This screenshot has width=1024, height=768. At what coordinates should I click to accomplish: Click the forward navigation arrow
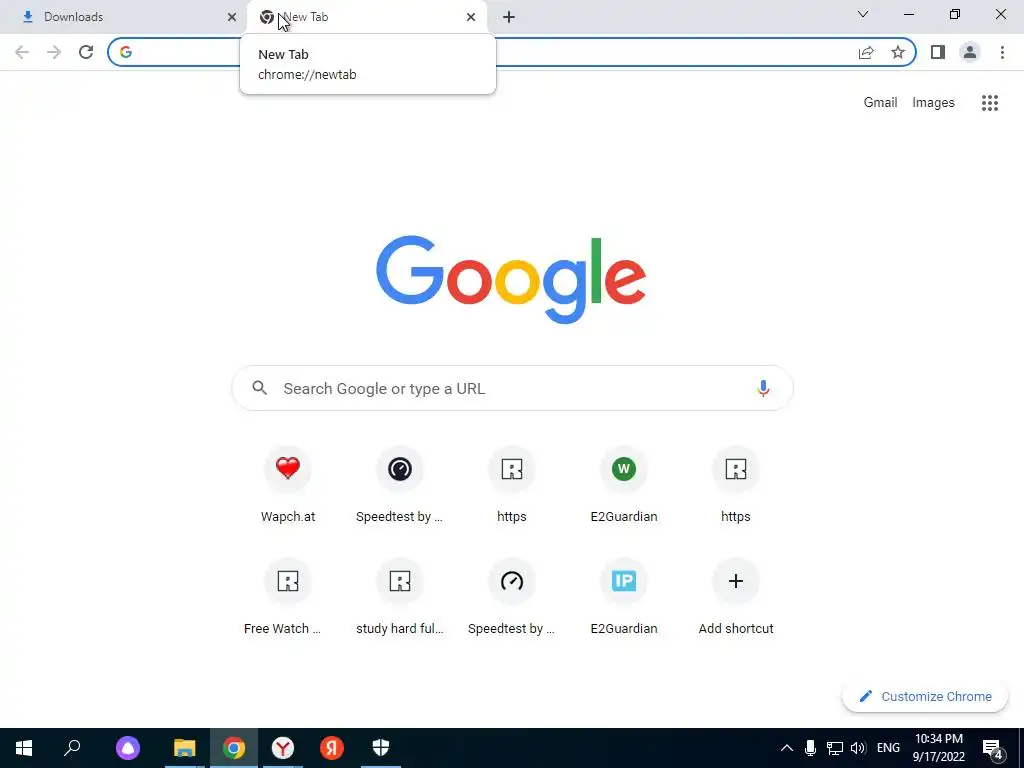[54, 52]
